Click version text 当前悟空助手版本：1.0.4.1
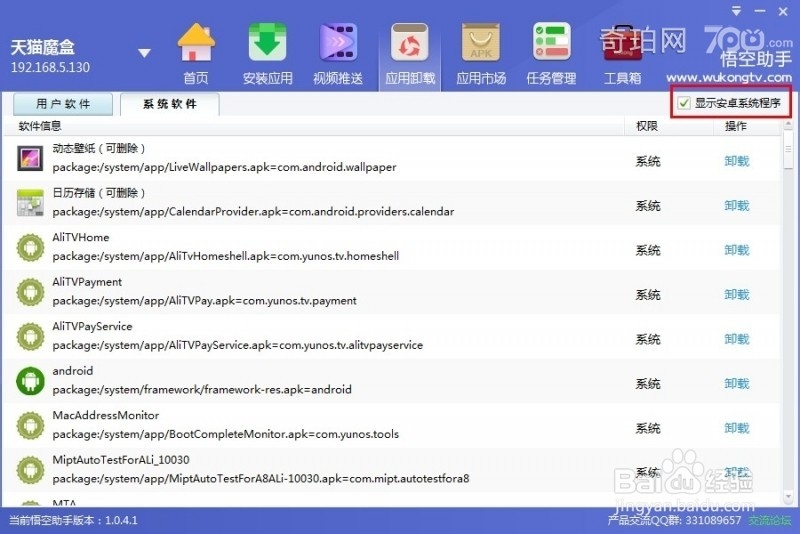 point(73,520)
